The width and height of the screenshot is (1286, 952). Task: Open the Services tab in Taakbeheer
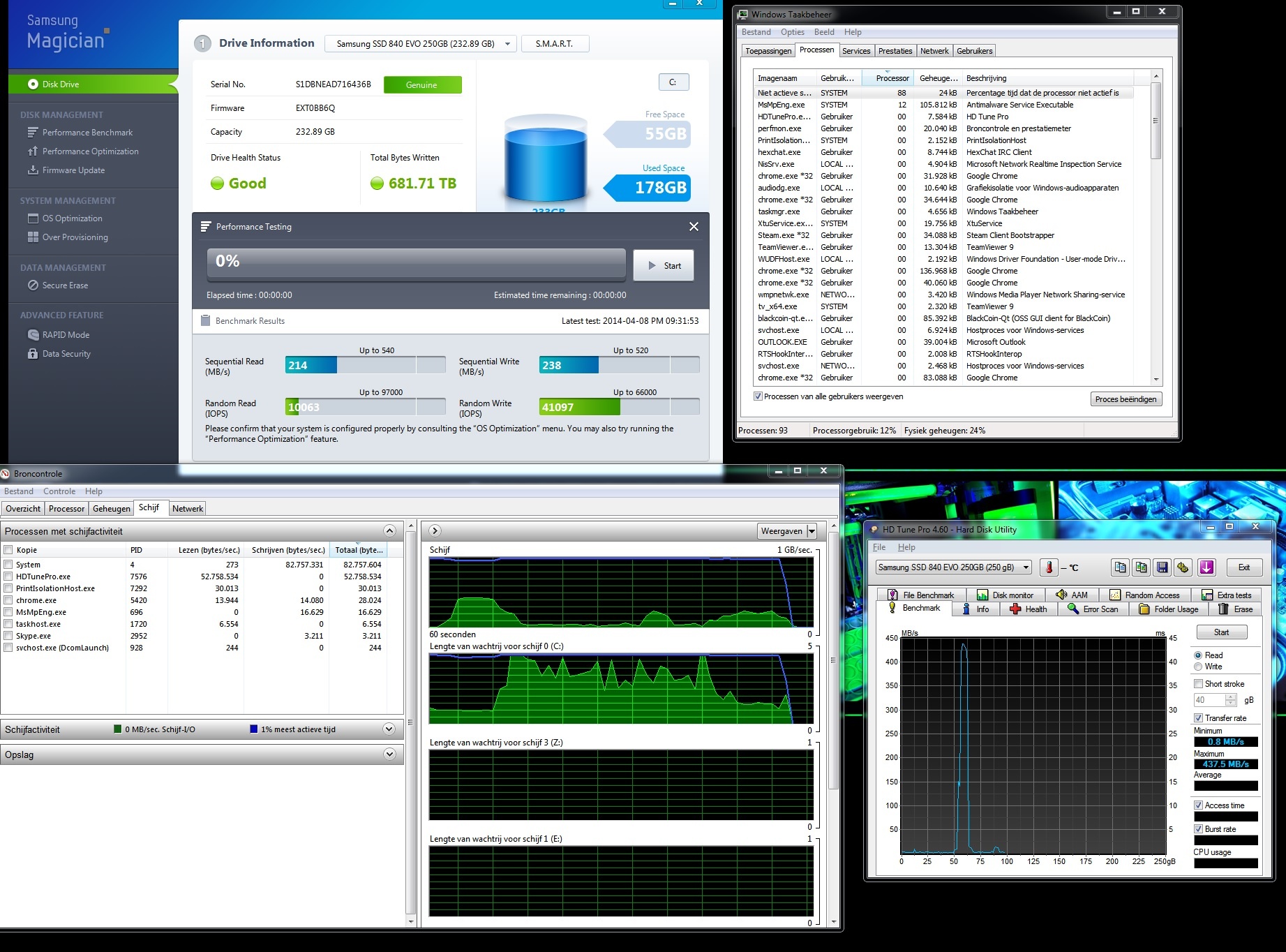click(856, 51)
